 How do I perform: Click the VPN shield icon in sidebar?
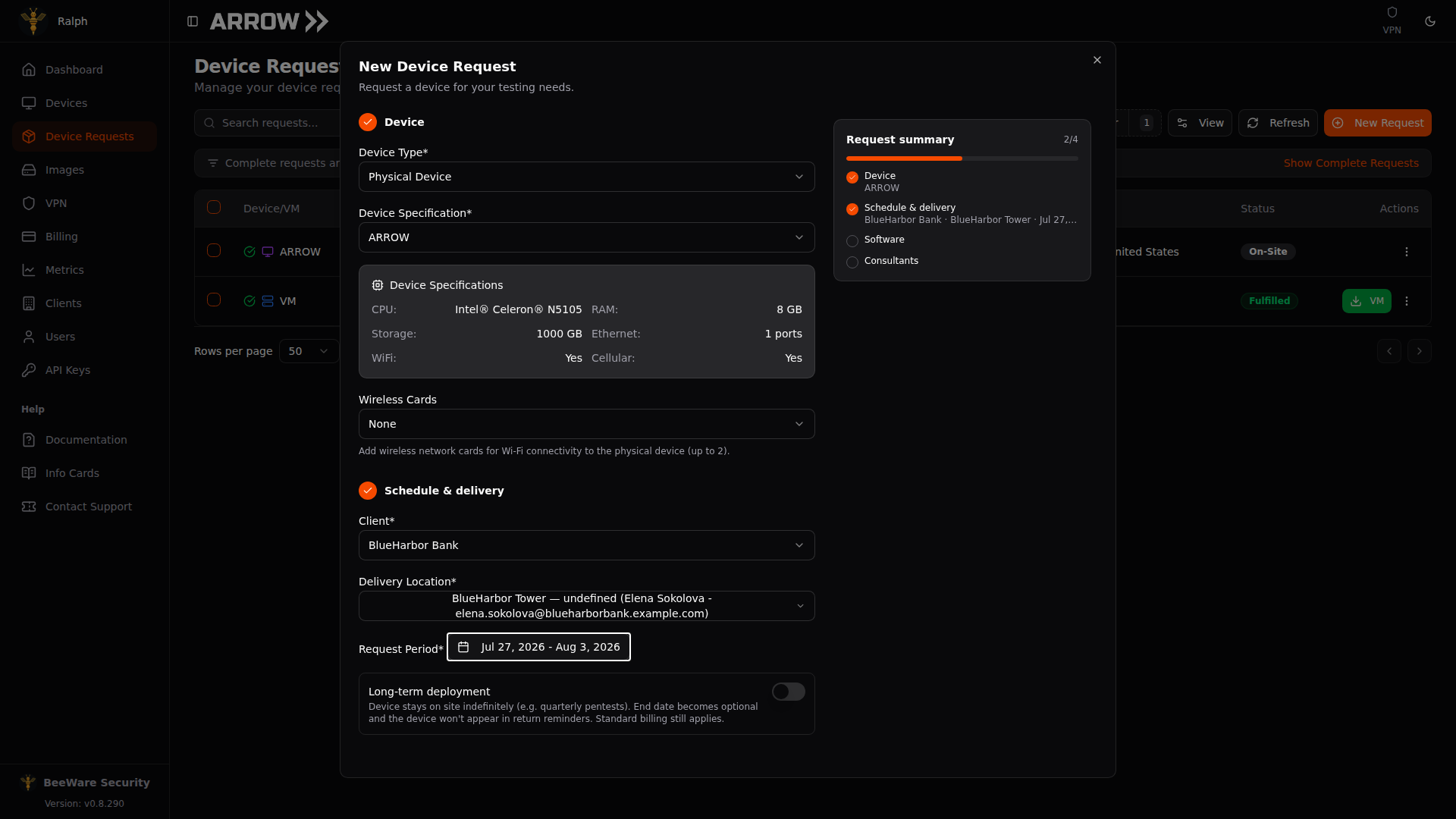(x=29, y=203)
